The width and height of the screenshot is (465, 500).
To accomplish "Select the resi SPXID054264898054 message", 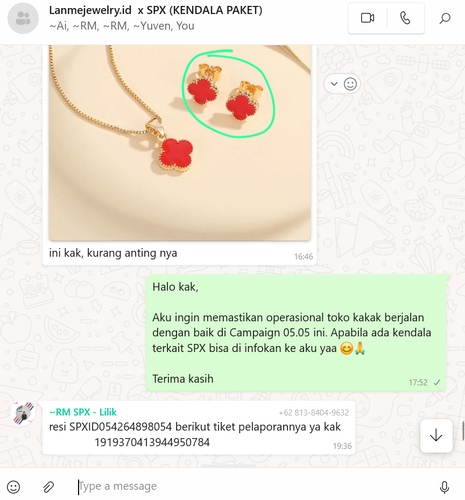I will tap(199, 428).
